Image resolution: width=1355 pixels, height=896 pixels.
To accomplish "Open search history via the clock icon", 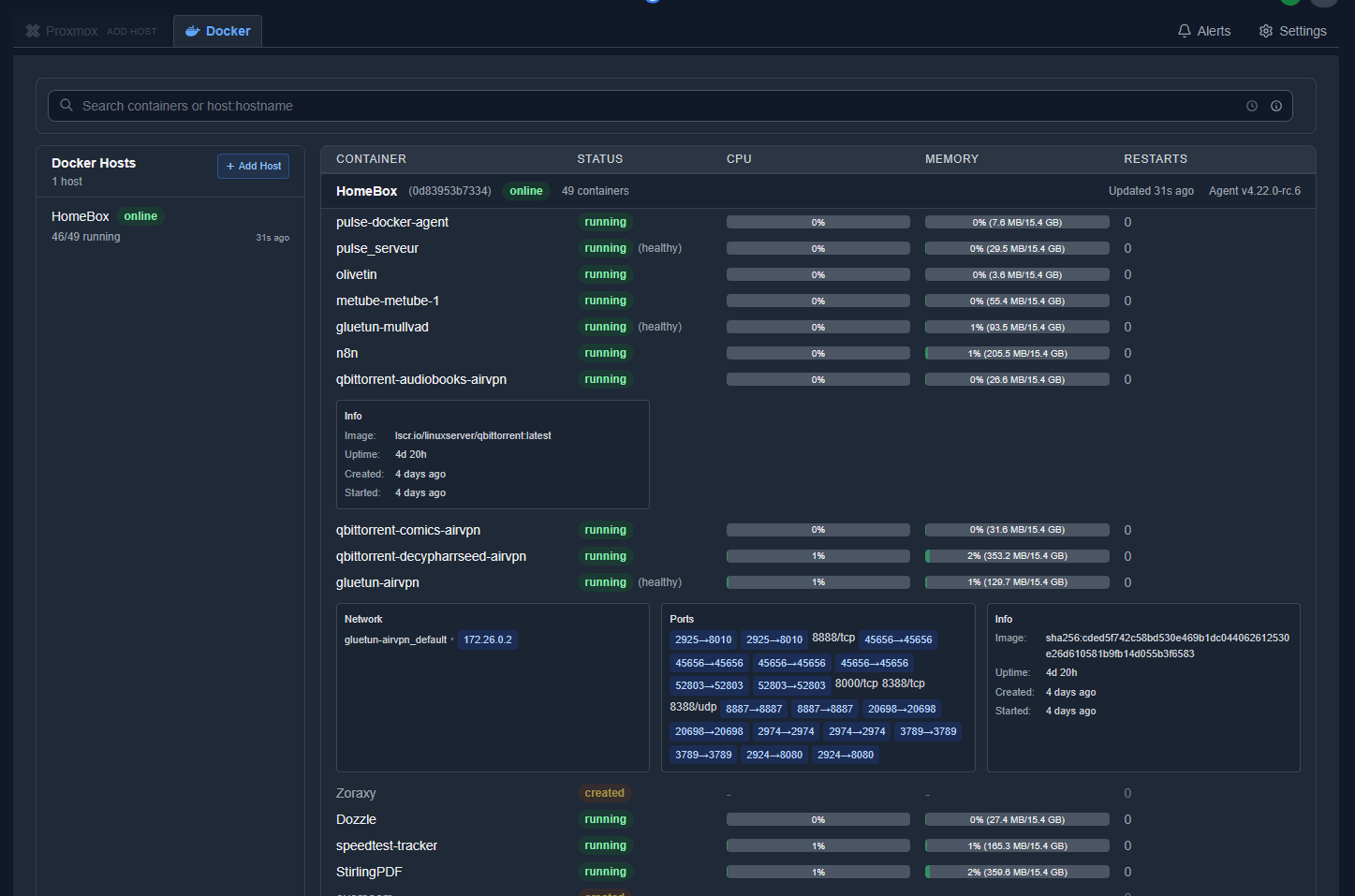I will [1251, 106].
